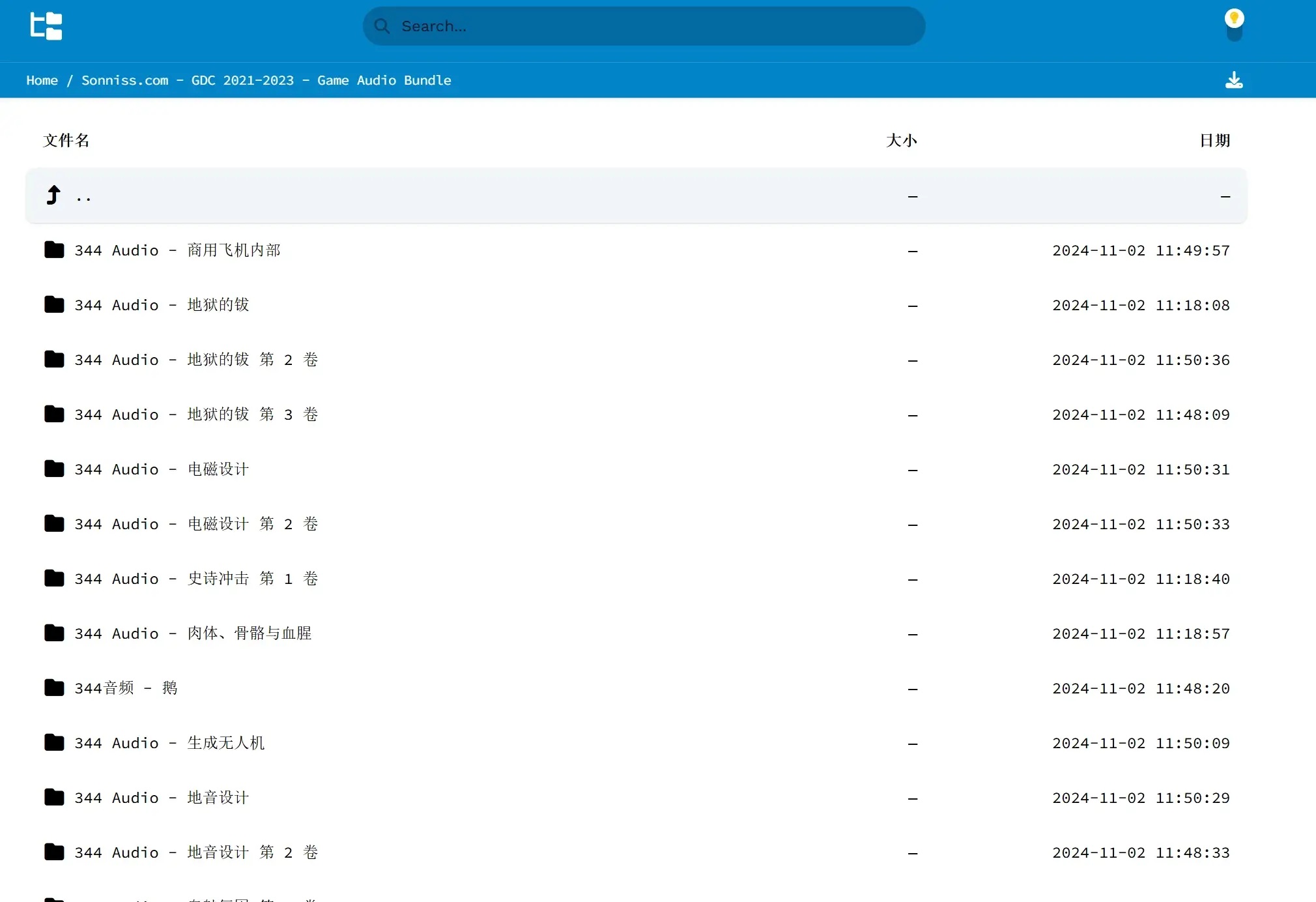Open 344 Audio - 电磁设计 第 2 卷
Screen dimensions: 1316x902
[195, 524]
